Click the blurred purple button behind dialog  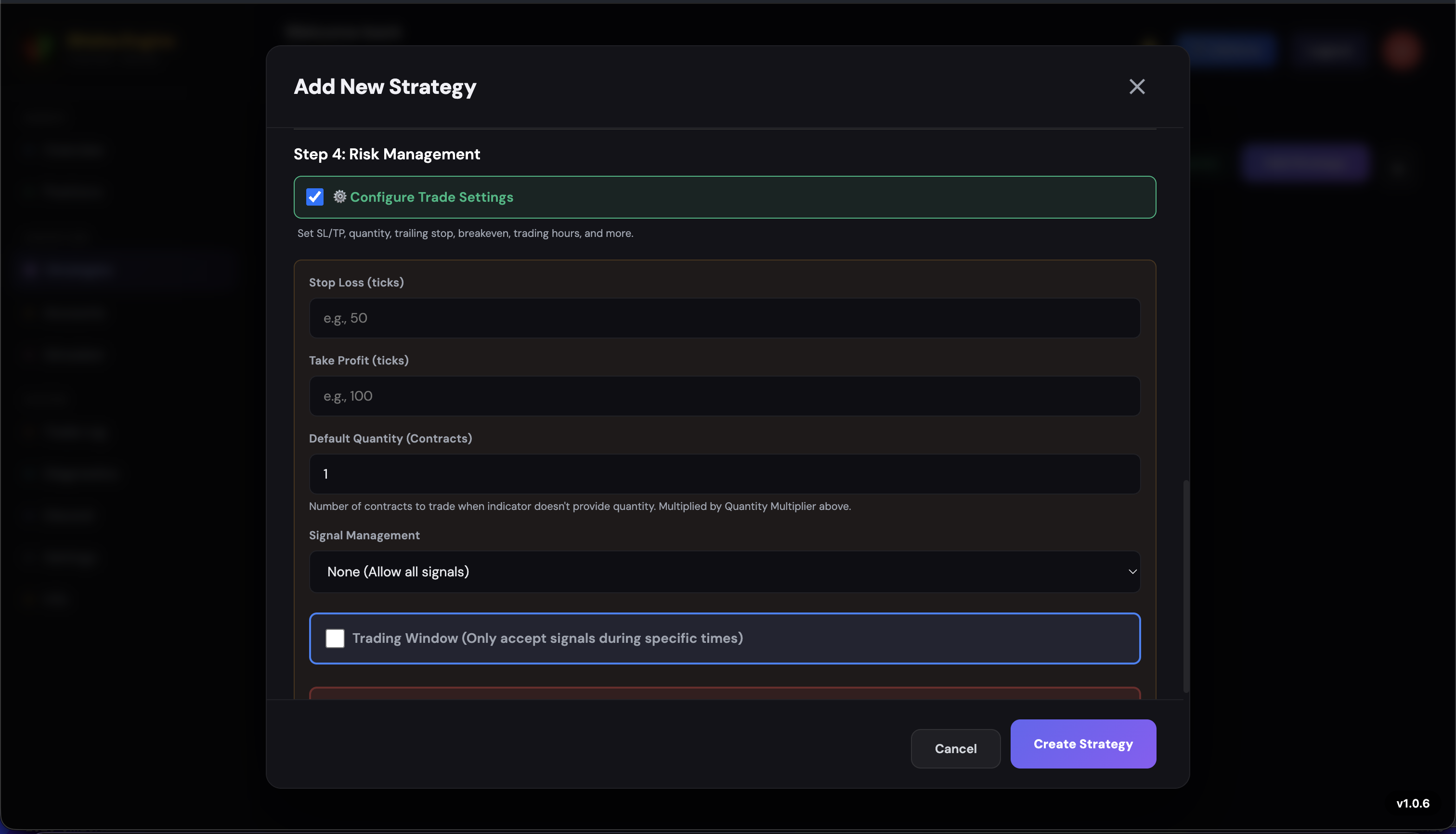(x=1304, y=163)
